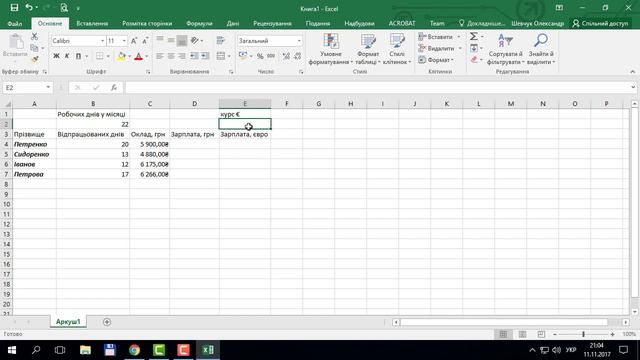Screen dimensions: 640x360
Task: Click the text orientation icon
Action: (195, 40)
